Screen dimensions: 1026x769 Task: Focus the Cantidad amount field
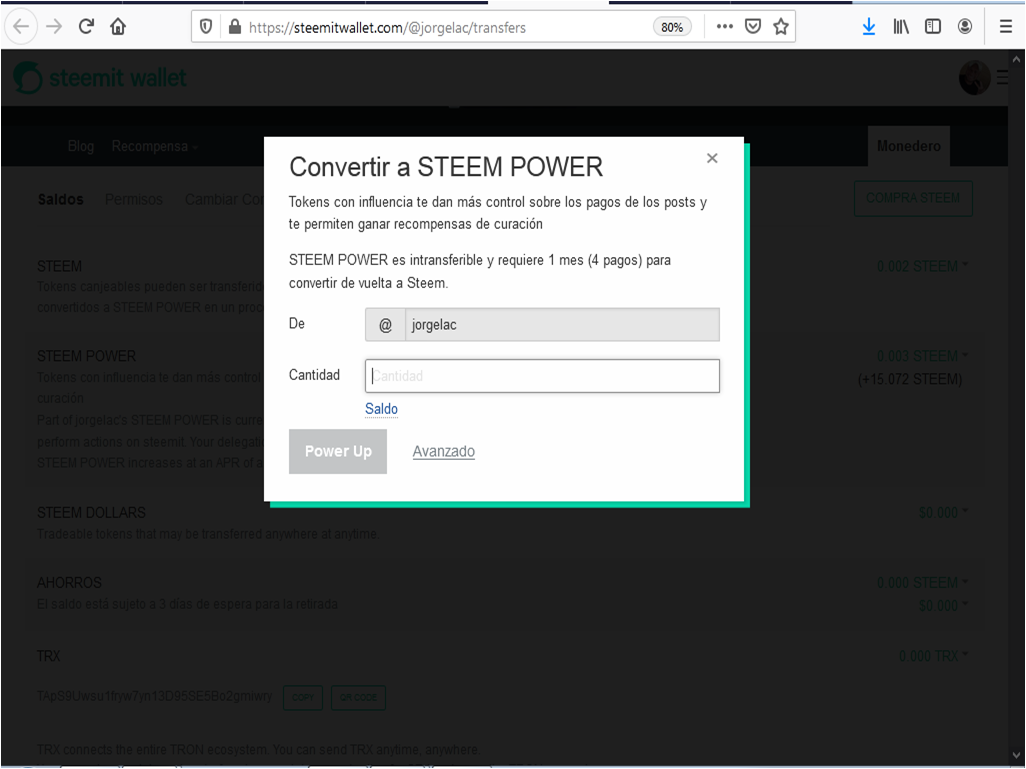pos(542,376)
